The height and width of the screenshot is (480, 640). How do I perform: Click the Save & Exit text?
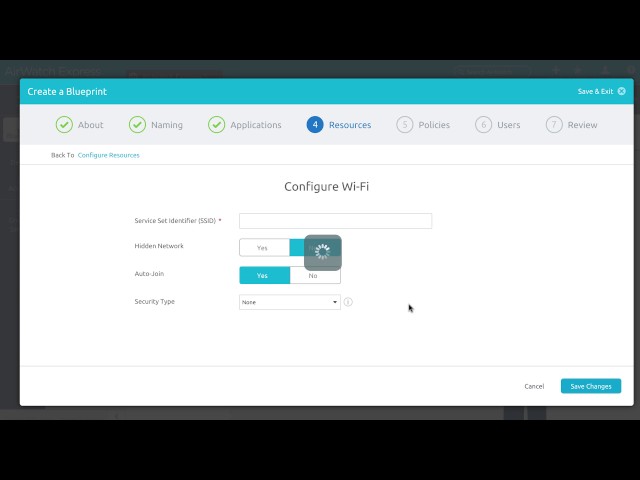(x=595, y=91)
